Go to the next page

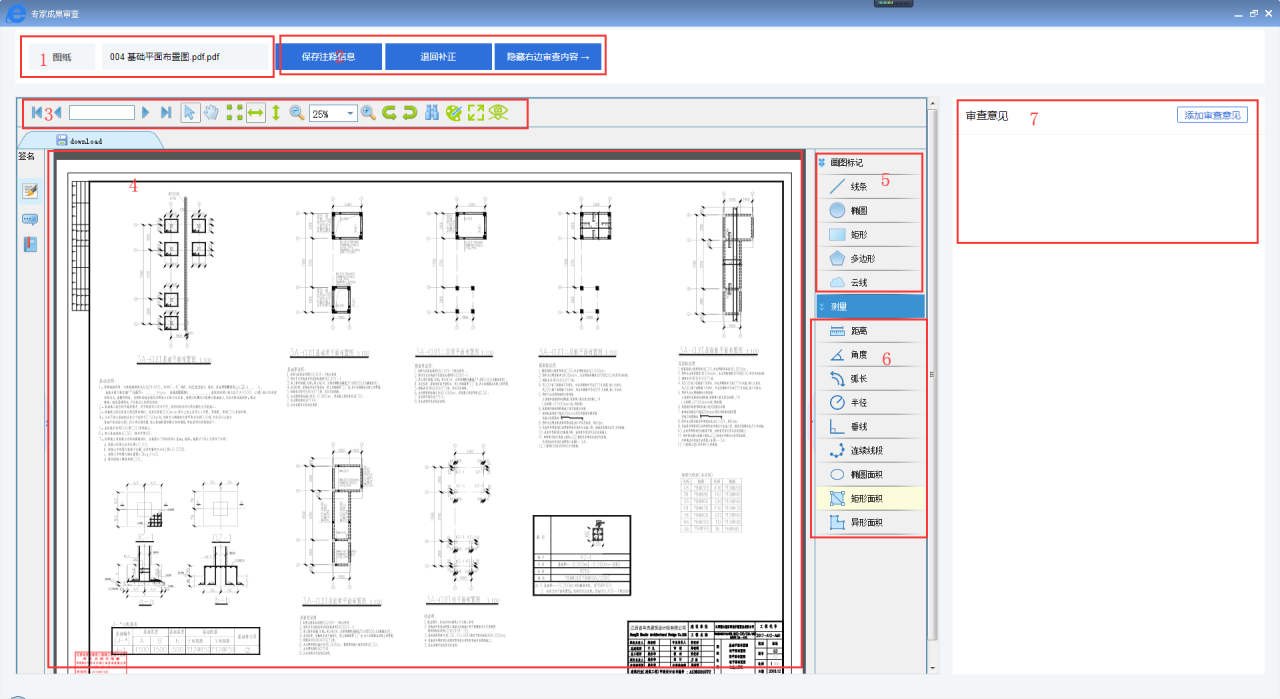coord(146,113)
